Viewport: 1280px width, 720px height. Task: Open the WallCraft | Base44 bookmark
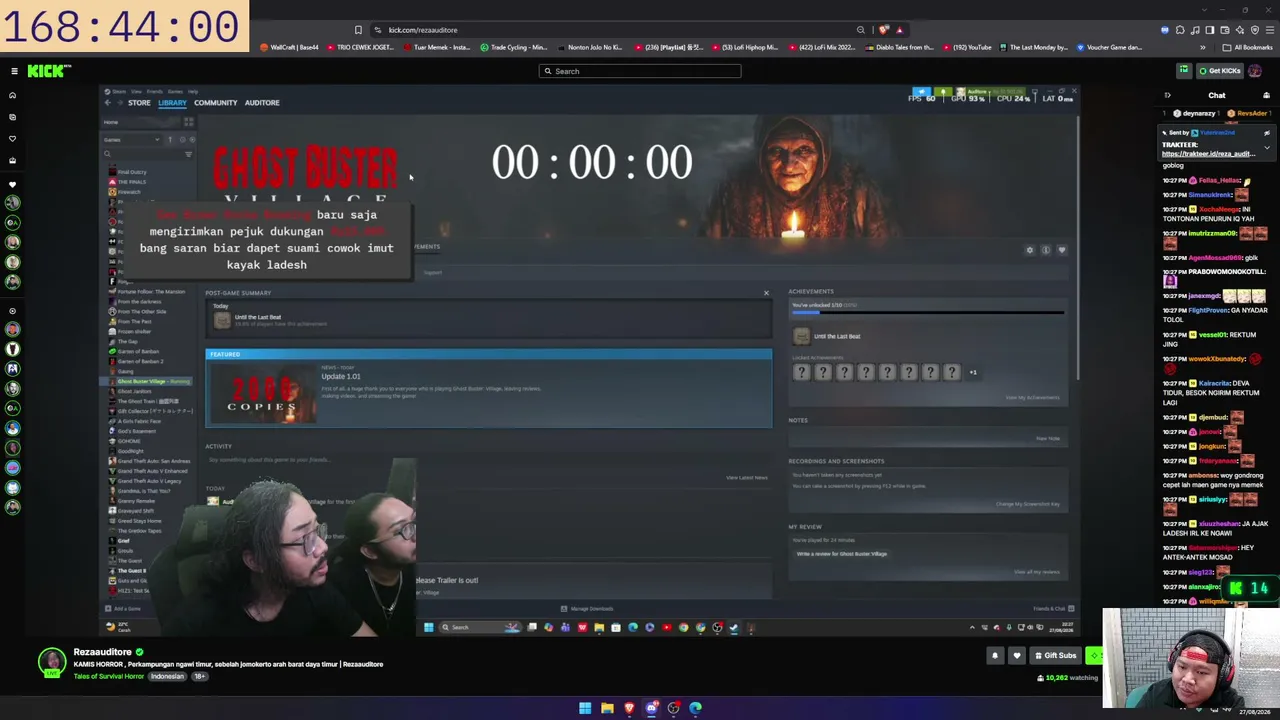[x=289, y=47]
